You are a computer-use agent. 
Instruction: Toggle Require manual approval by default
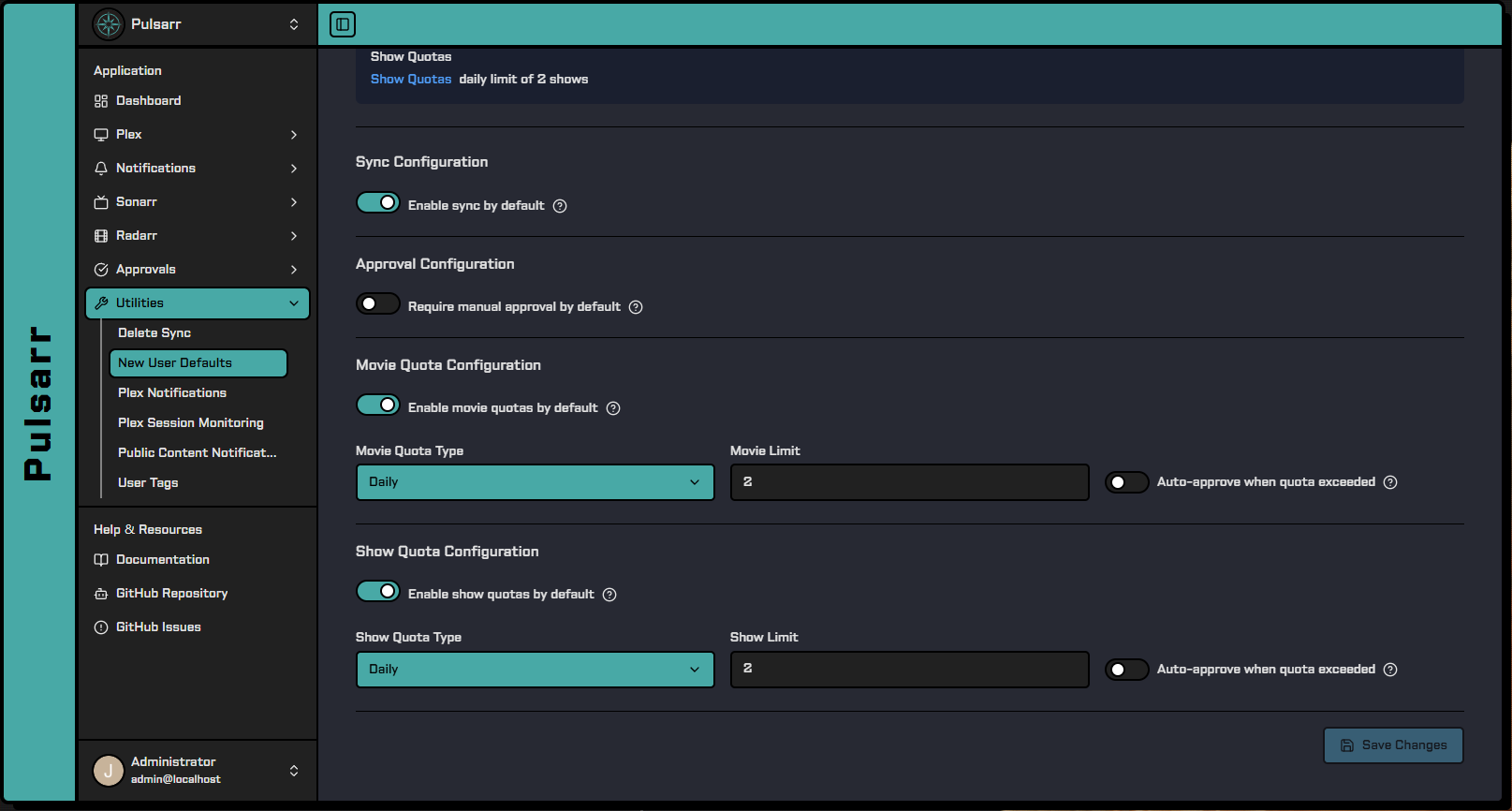point(378,304)
